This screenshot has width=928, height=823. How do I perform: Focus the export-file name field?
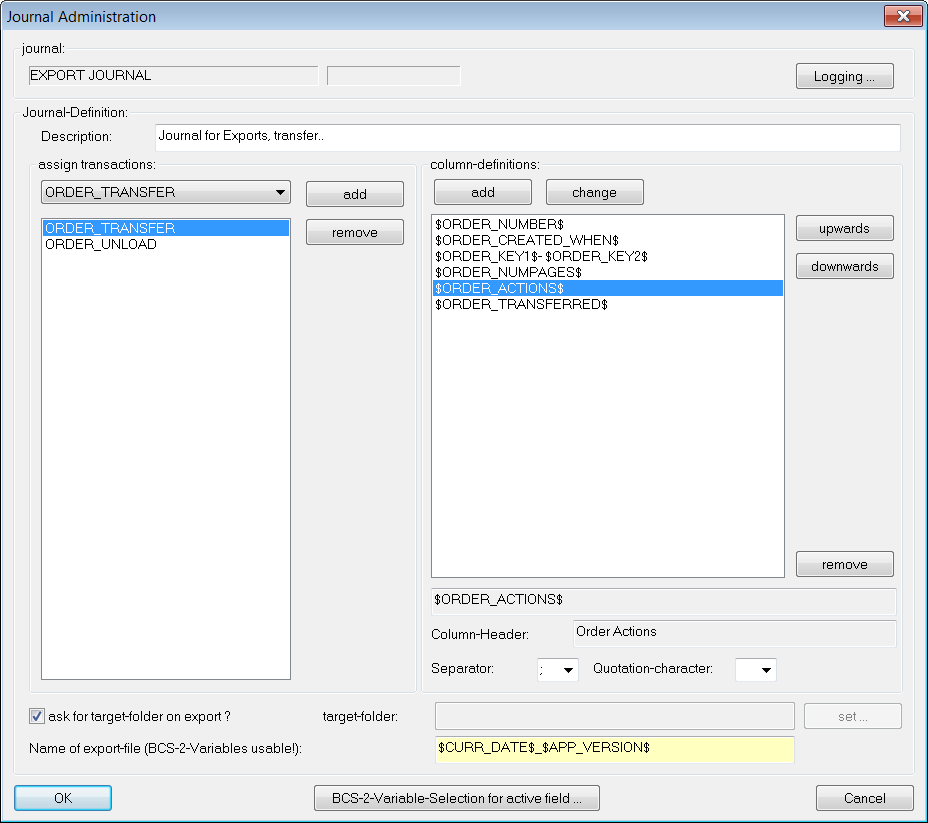(614, 749)
